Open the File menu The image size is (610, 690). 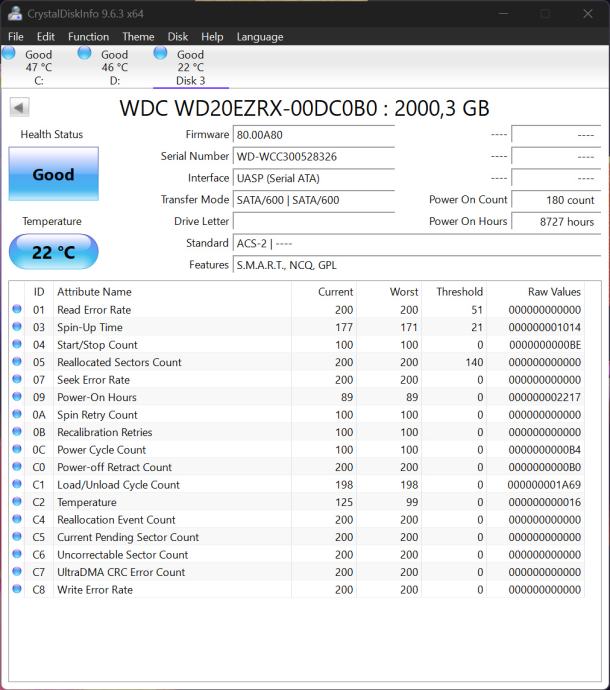point(16,37)
